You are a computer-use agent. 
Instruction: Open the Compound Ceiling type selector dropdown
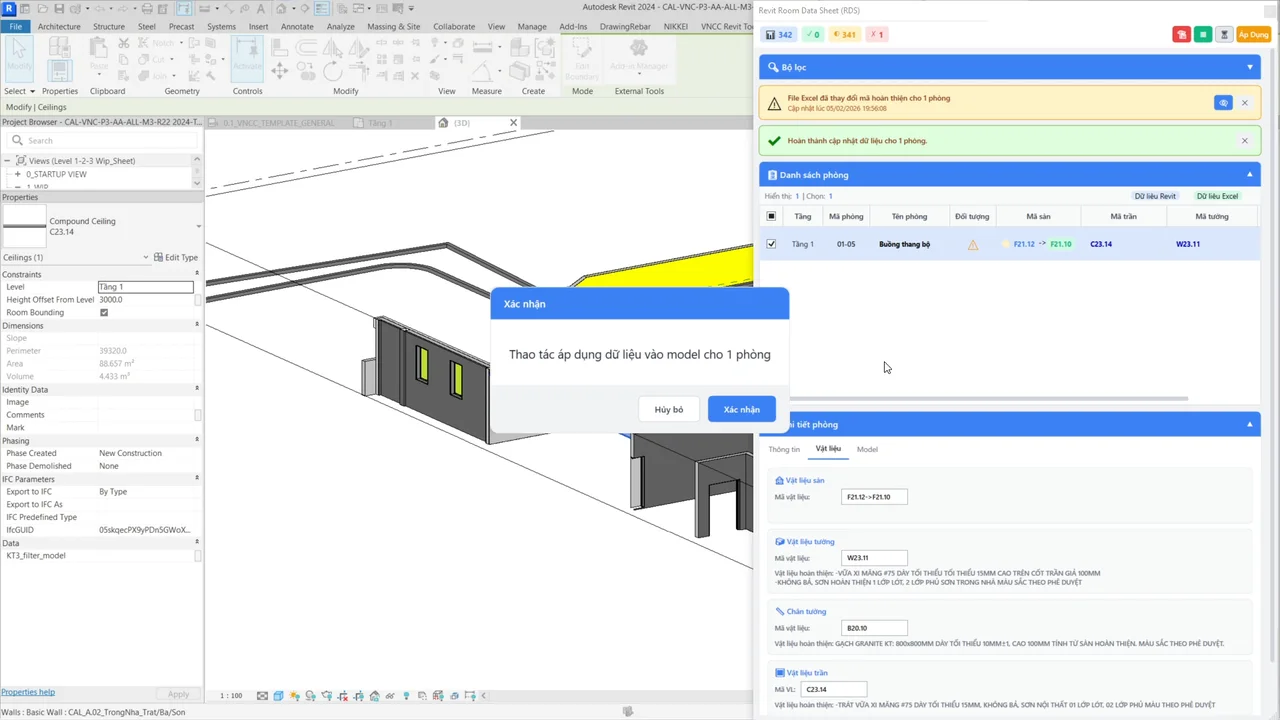click(199, 226)
